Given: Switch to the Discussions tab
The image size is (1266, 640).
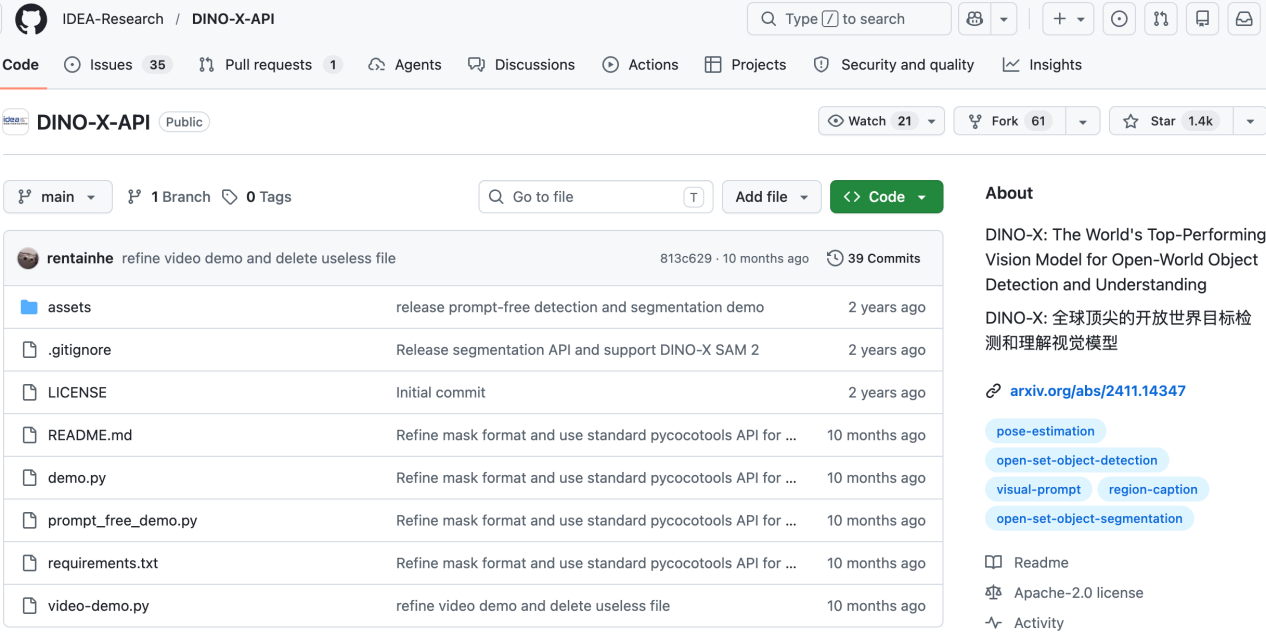Looking at the screenshot, I should tap(521, 64).
